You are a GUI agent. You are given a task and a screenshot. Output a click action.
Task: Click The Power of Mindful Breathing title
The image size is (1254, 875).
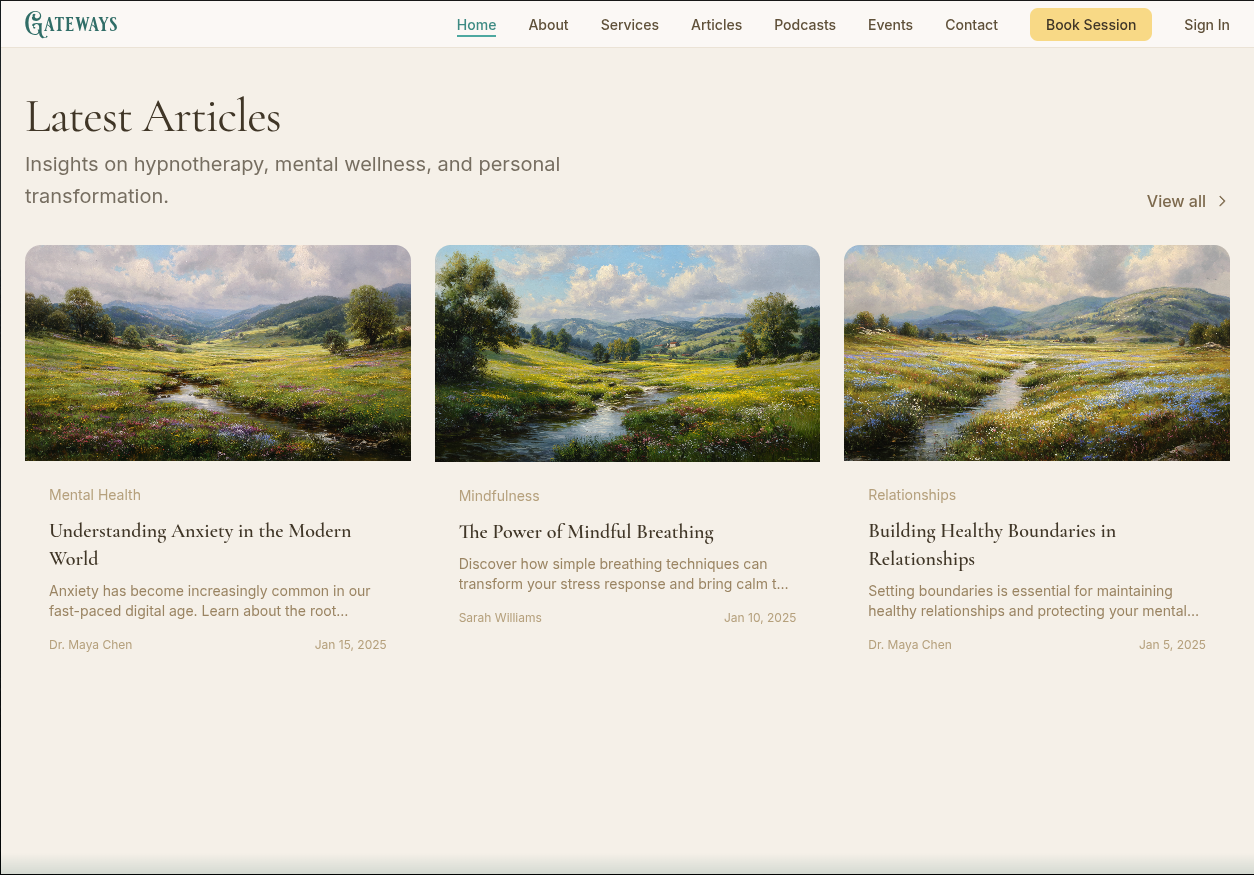point(586,532)
